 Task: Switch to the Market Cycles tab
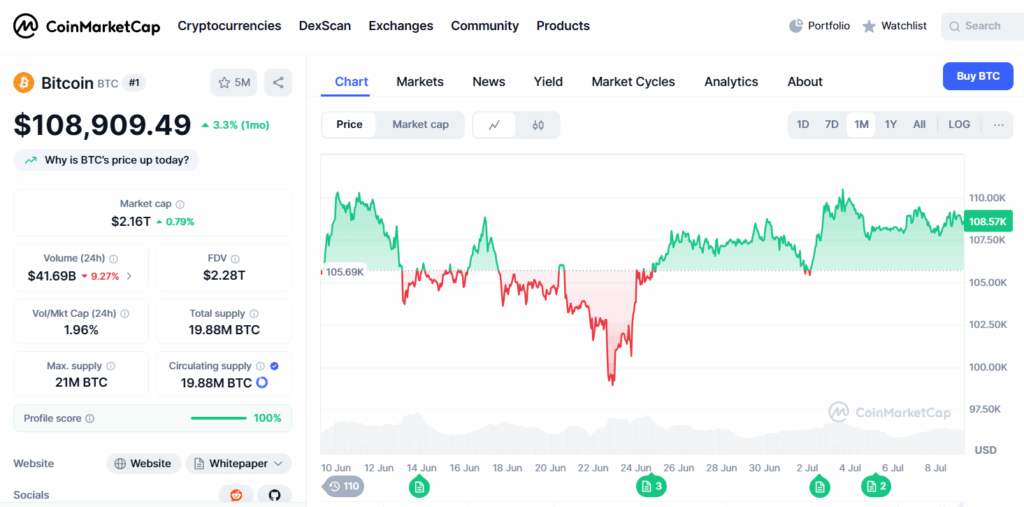point(633,82)
